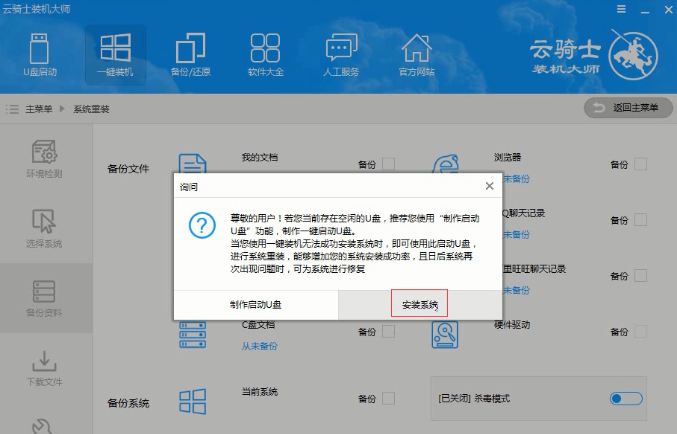This screenshot has height=434, width=677.
Task: Check 备份 for 当前系统
Action: pyautogui.click(x=388, y=399)
